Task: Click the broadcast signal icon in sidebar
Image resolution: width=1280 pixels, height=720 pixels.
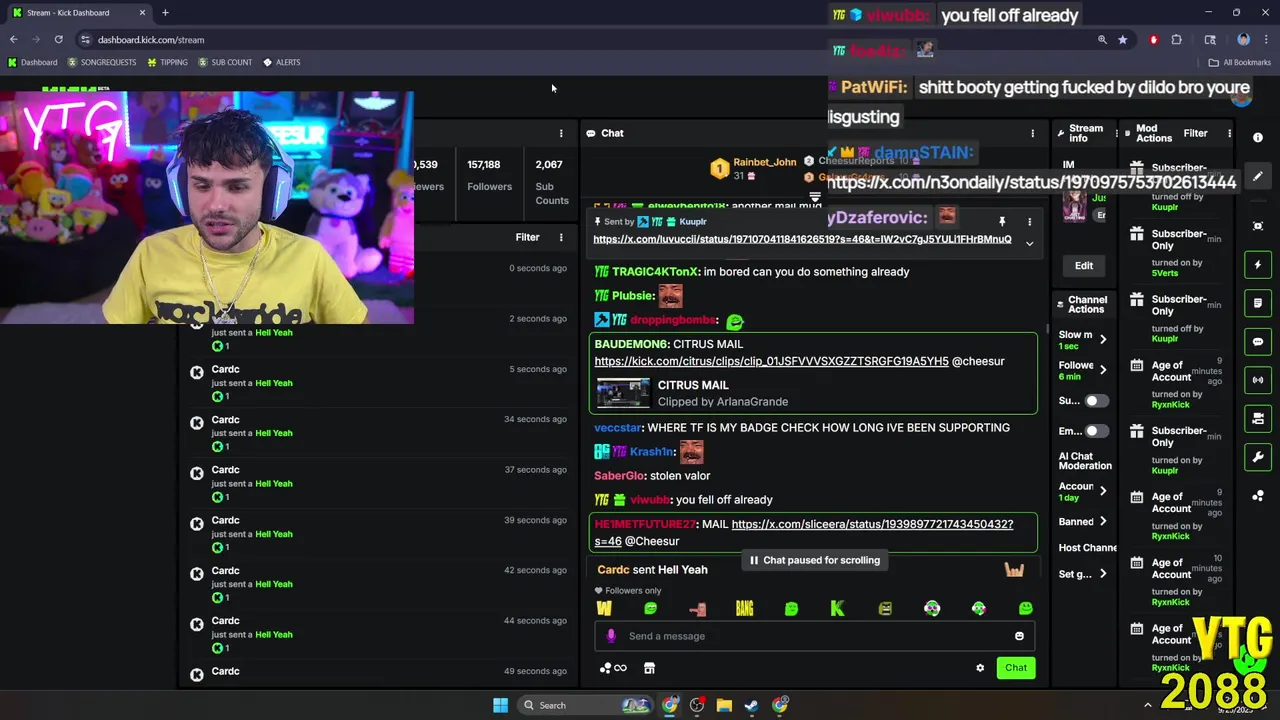Action: (x=1258, y=380)
